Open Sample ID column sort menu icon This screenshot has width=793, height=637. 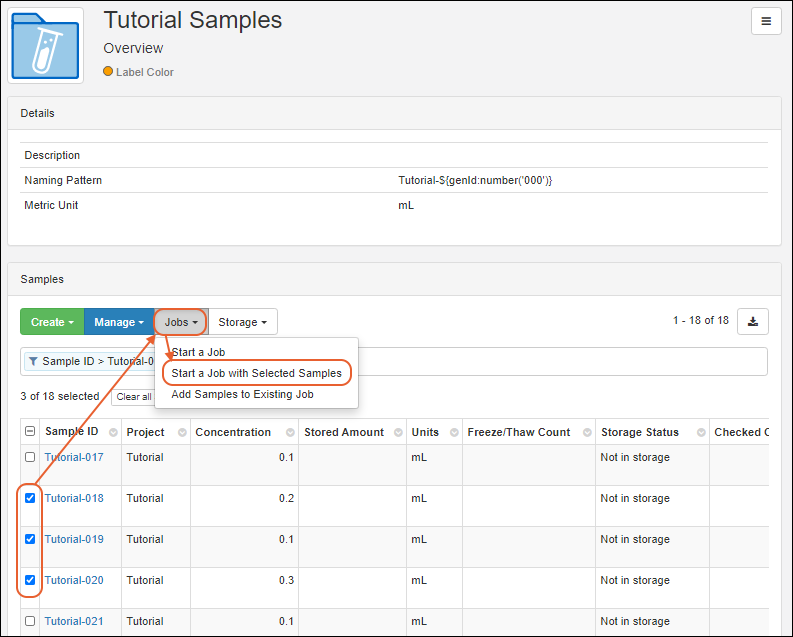tap(113, 433)
